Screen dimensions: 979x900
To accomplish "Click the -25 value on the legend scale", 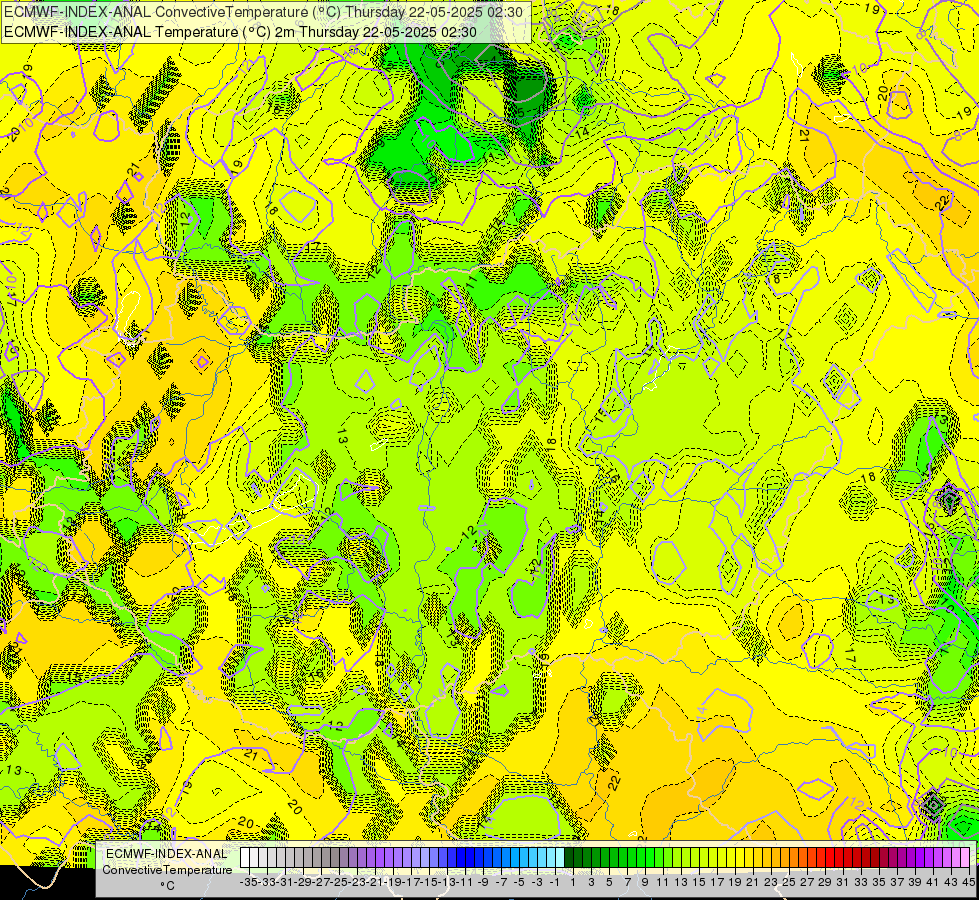I will click(x=339, y=882).
